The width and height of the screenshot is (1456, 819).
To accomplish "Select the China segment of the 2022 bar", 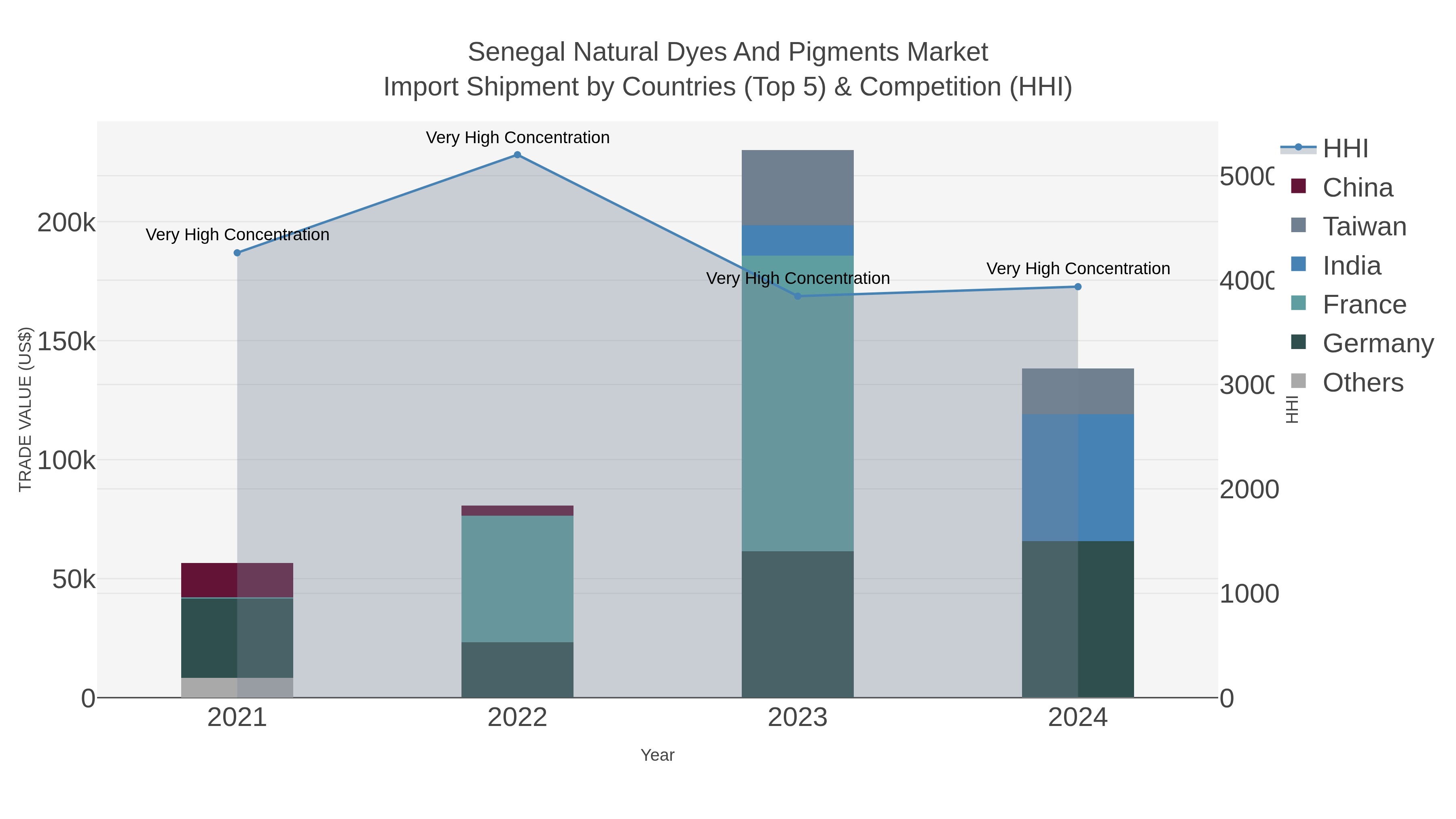I will [x=517, y=511].
